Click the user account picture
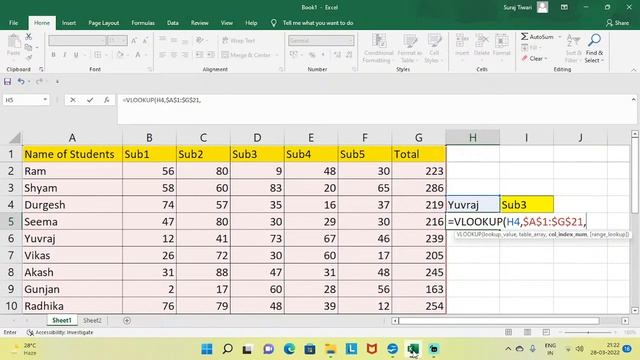The width and height of the screenshot is (640, 360). click(x=542, y=7)
